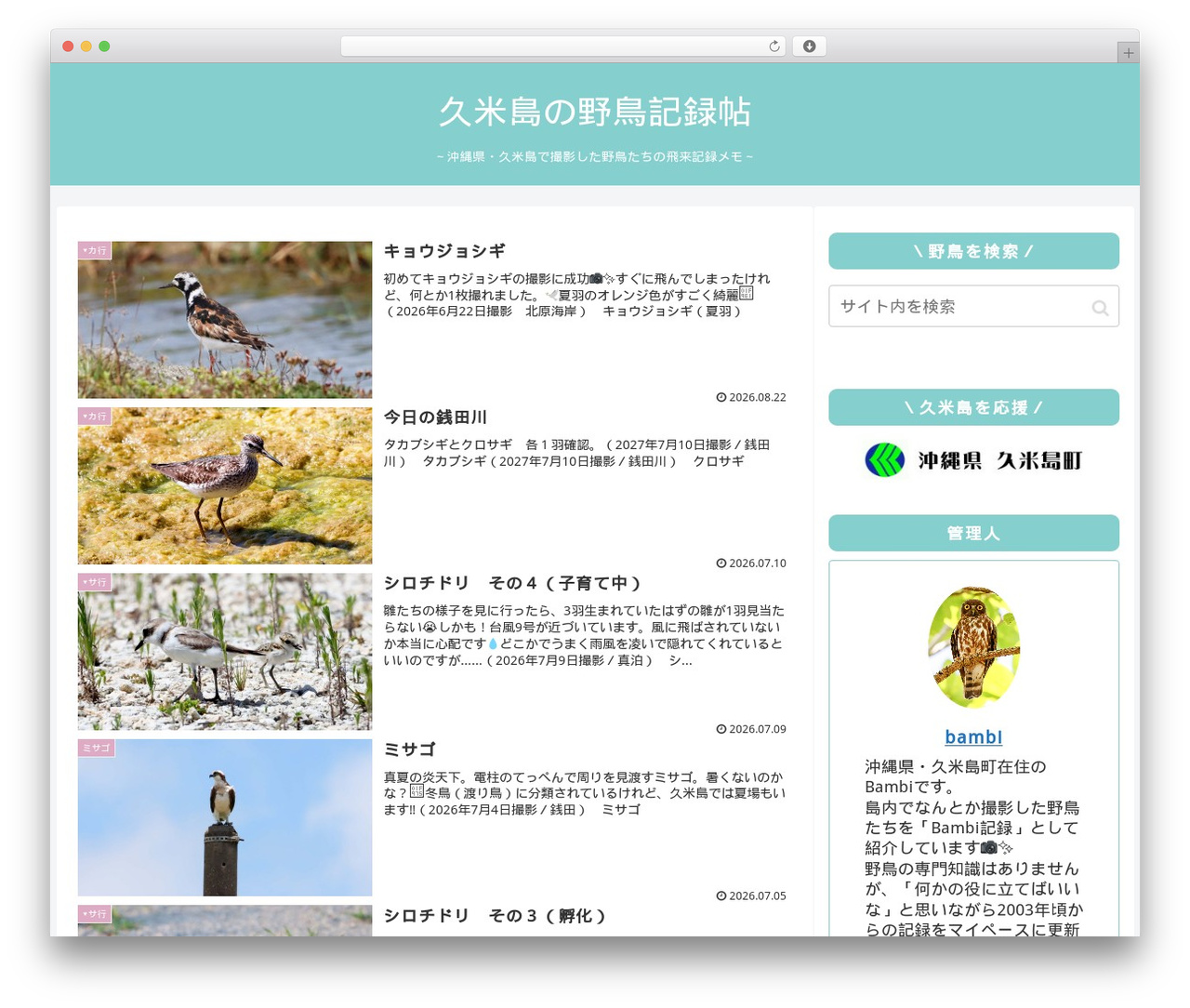Click date 2026.07.05 under ミサゴ post
The image size is (1190, 1008).
tap(751, 895)
